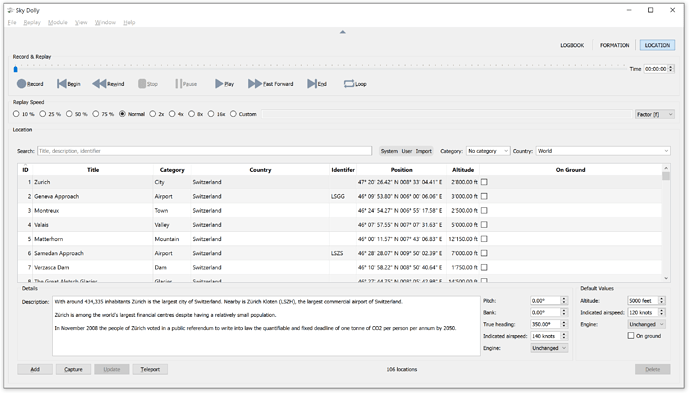The width and height of the screenshot is (690, 394).
Task: Toggle the Import filter button
Action: [423, 151]
